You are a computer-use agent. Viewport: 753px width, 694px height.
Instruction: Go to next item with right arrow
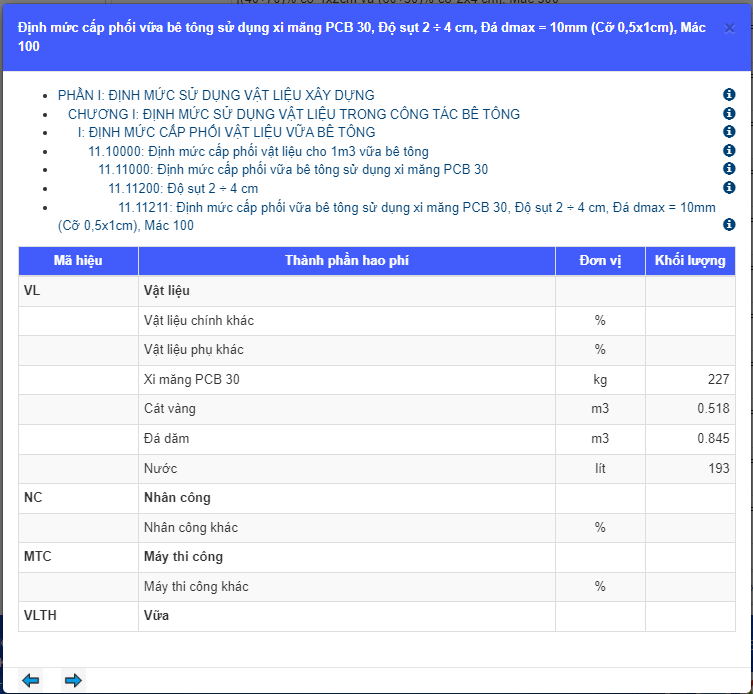click(x=73, y=680)
